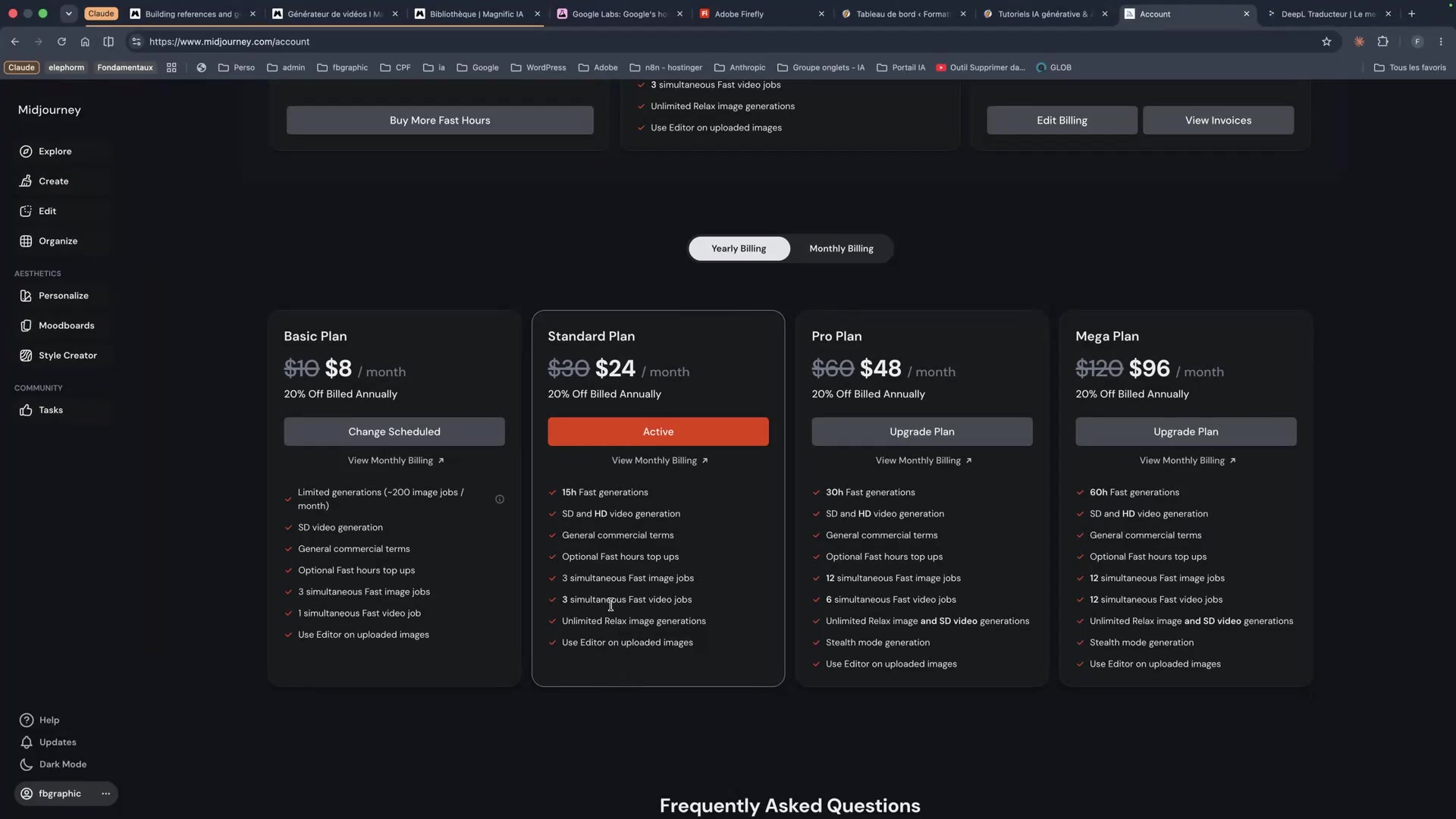The image size is (1456, 819).
Task: Click the Midjourney logo text
Action: [x=49, y=110]
